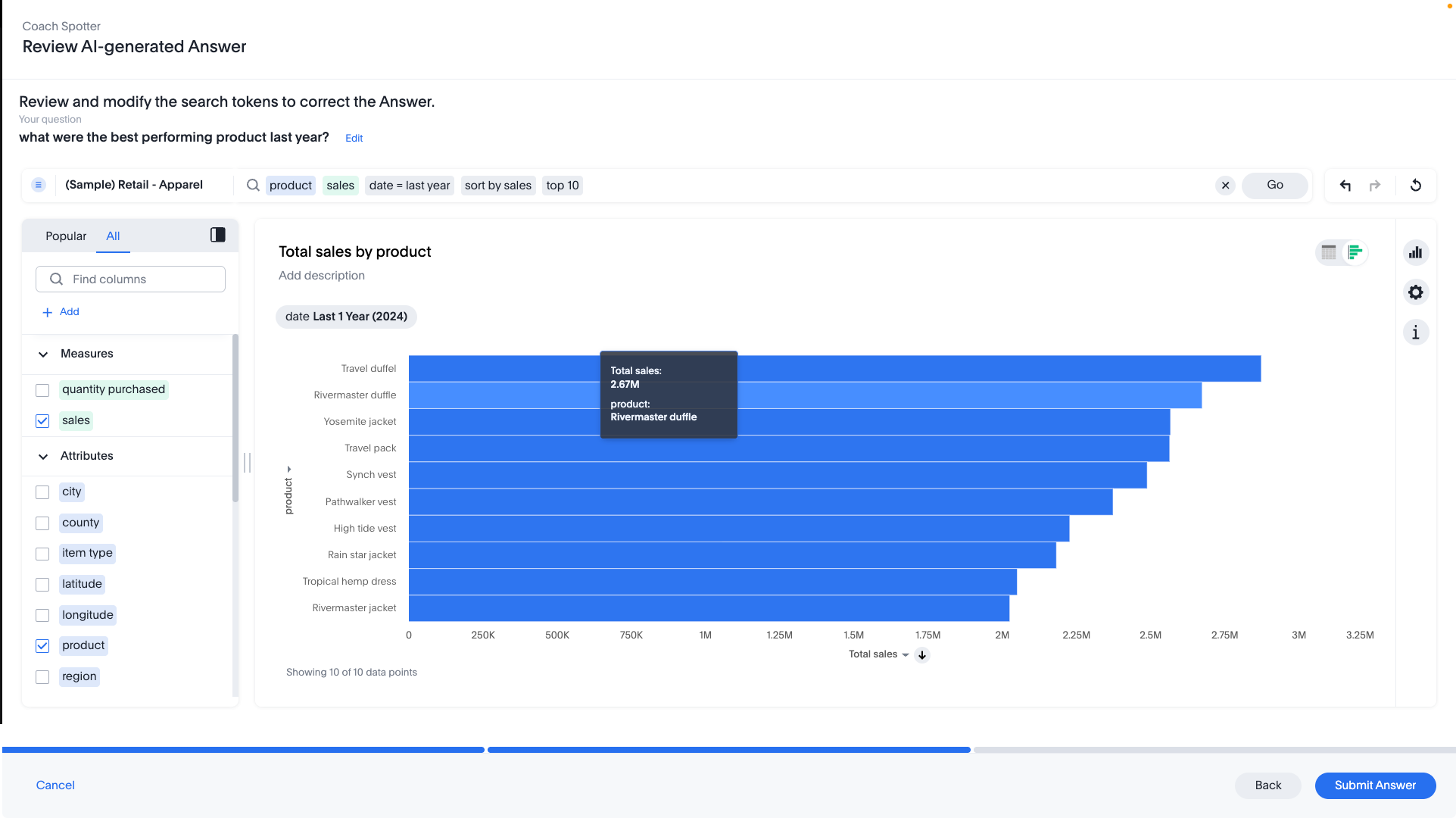Collapse the Measures section
Viewport: 1456px width, 818px height.
(43, 354)
